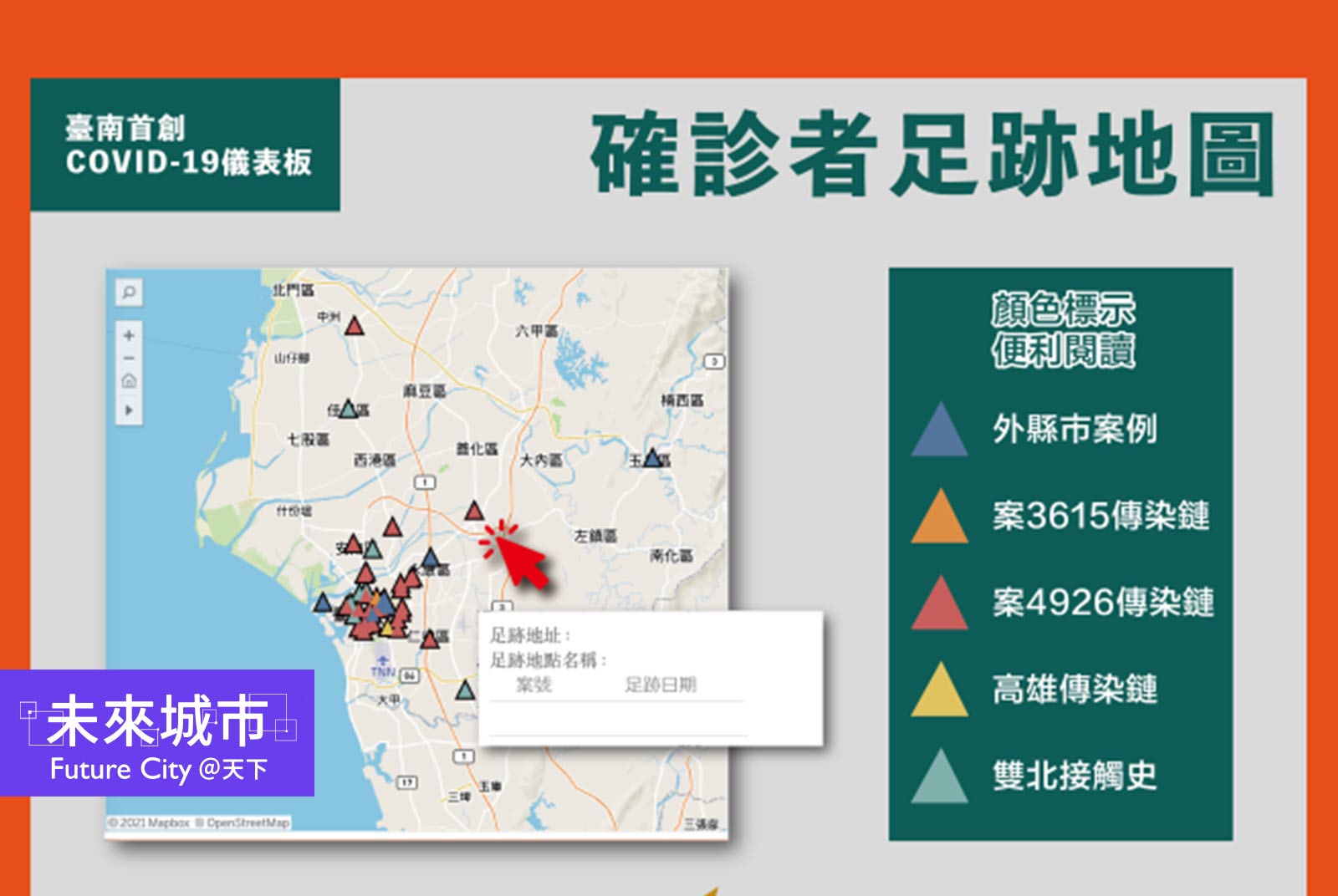Click the yellow triangle beside 高雄傳染鏈
The width and height of the screenshot is (1338, 896).
click(x=939, y=690)
